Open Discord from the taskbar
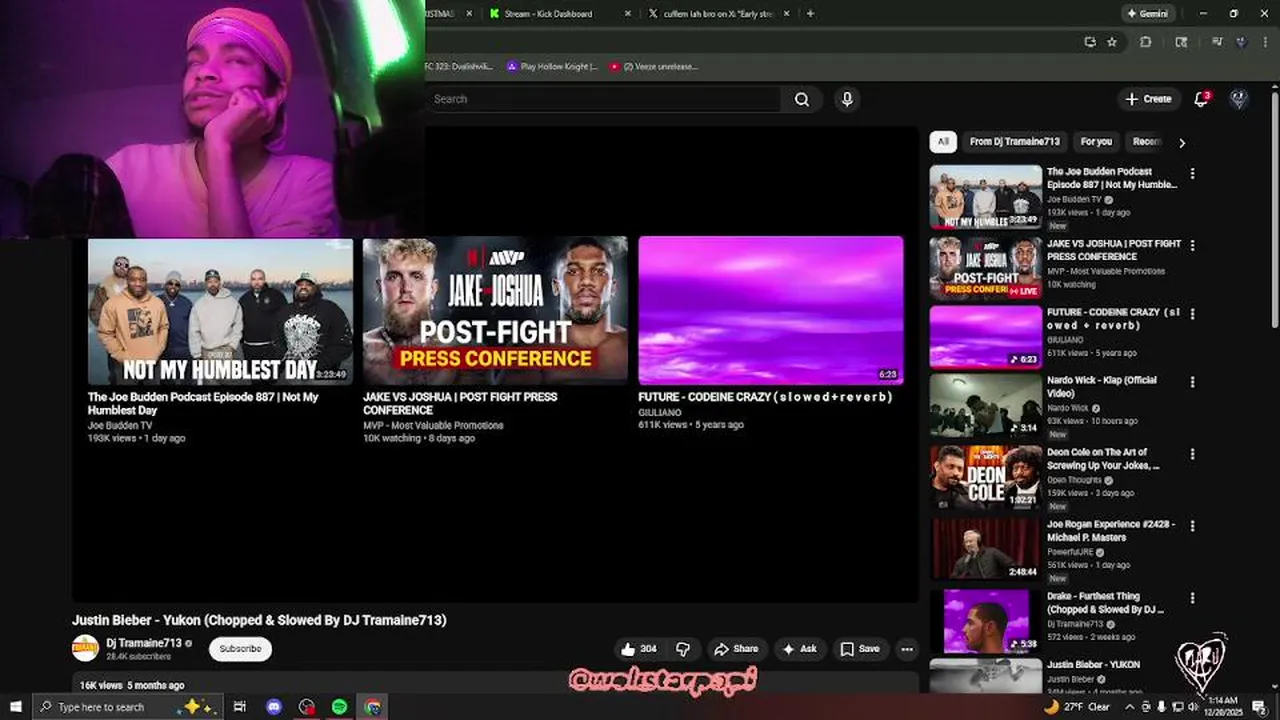 coord(274,707)
